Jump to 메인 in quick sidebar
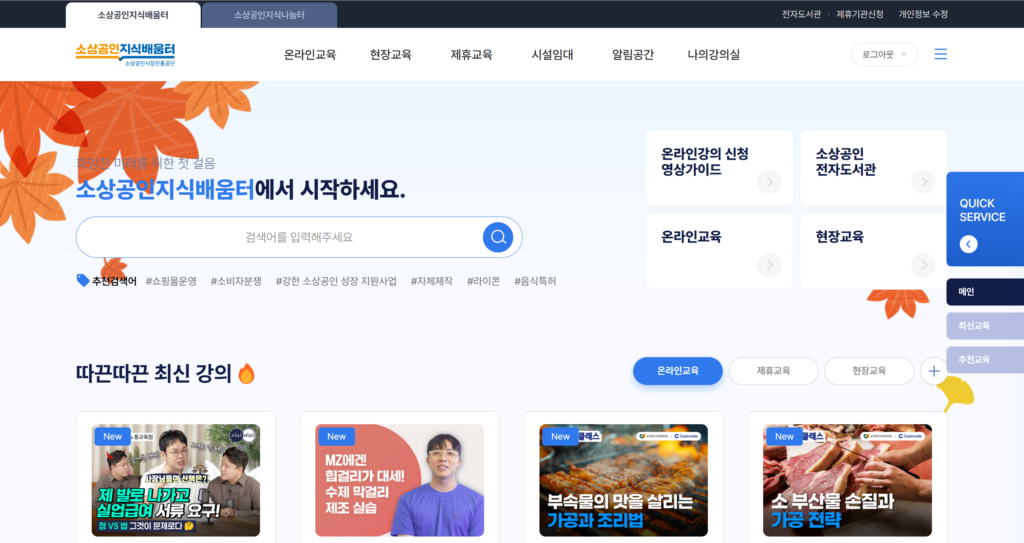 pyautogui.click(x=985, y=292)
